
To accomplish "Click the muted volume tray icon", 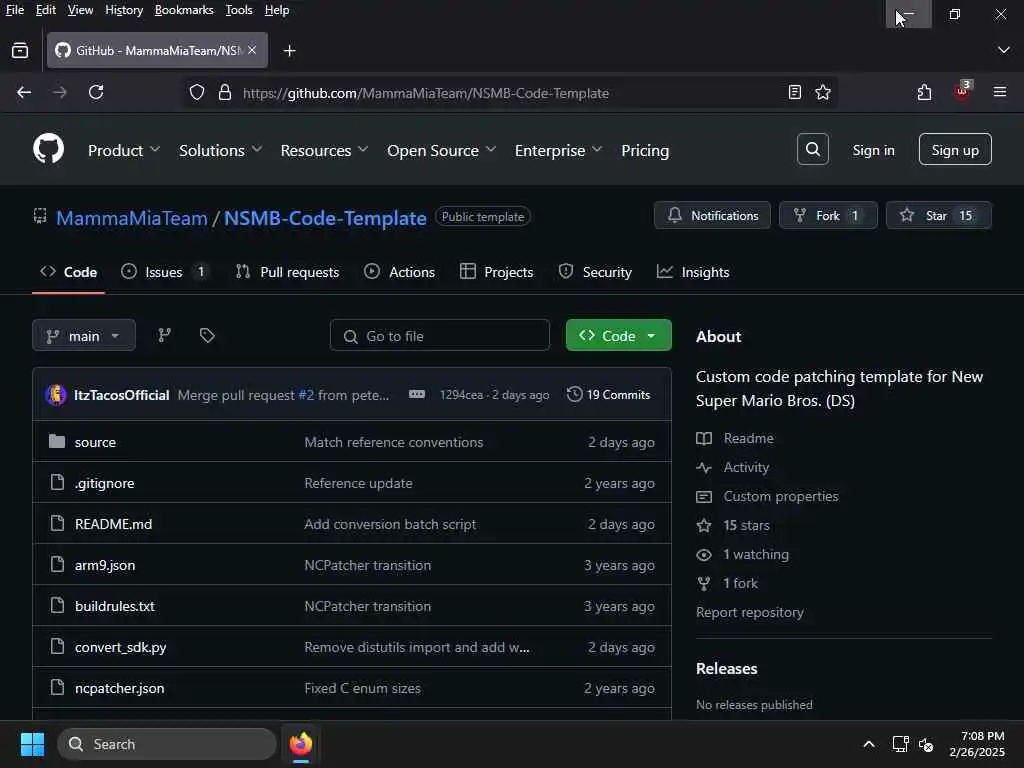I will tap(926, 744).
